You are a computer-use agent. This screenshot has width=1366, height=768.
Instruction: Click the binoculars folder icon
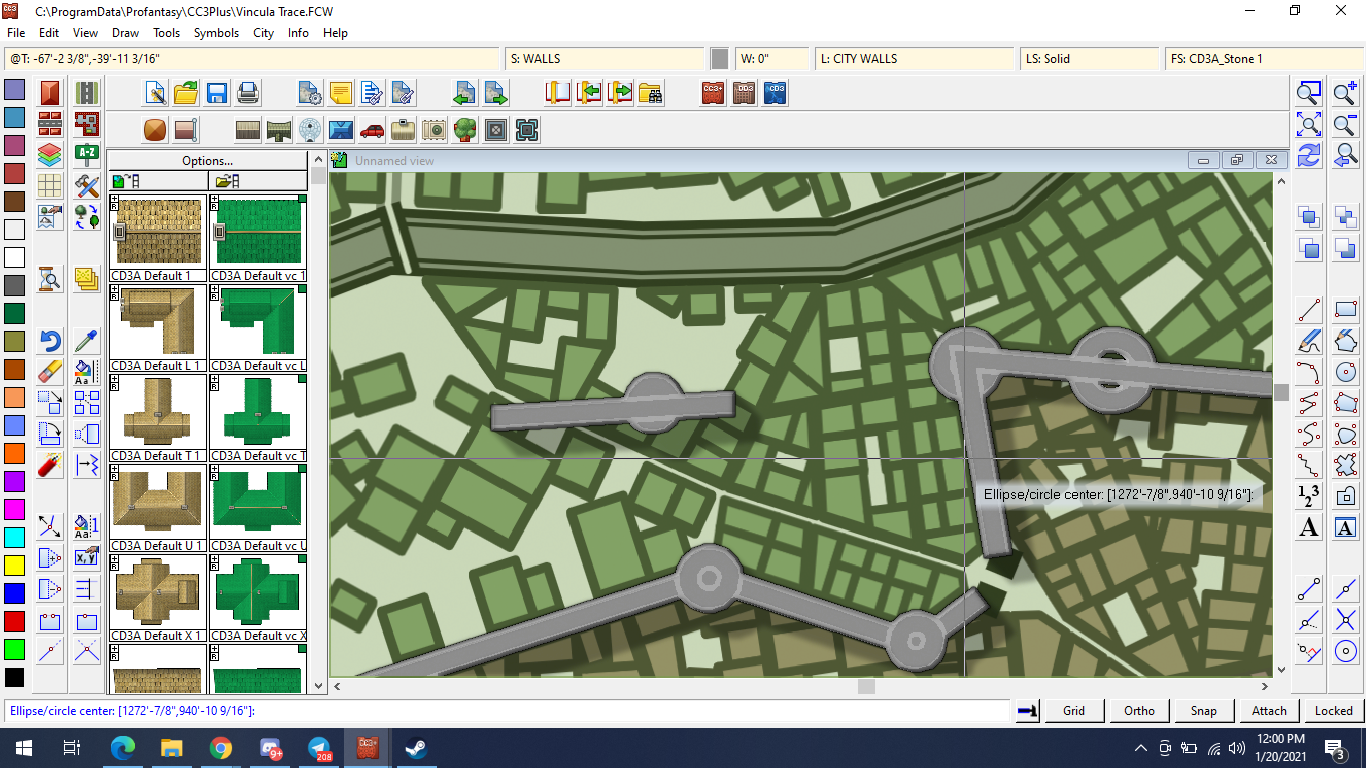tap(651, 94)
